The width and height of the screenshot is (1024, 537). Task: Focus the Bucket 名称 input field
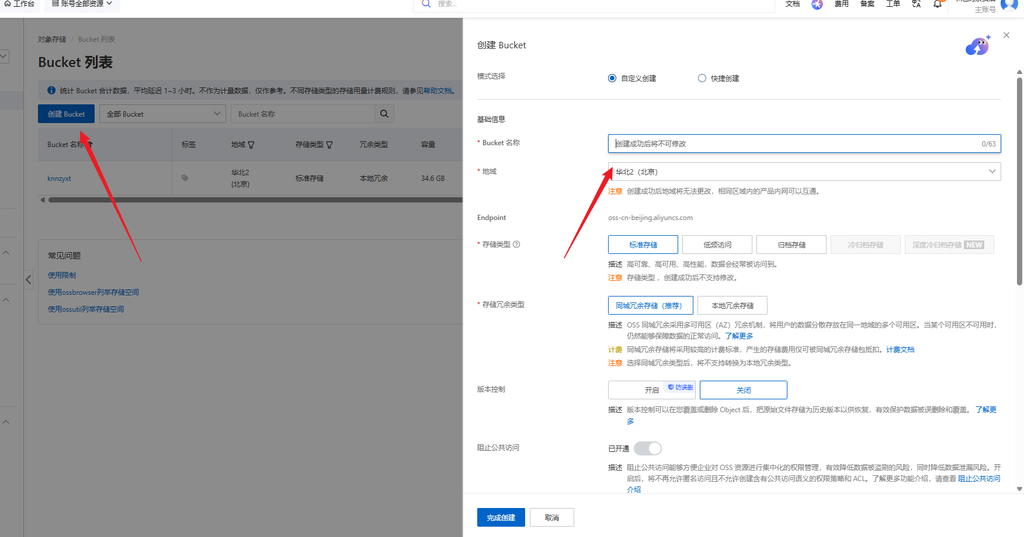pos(804,143)
